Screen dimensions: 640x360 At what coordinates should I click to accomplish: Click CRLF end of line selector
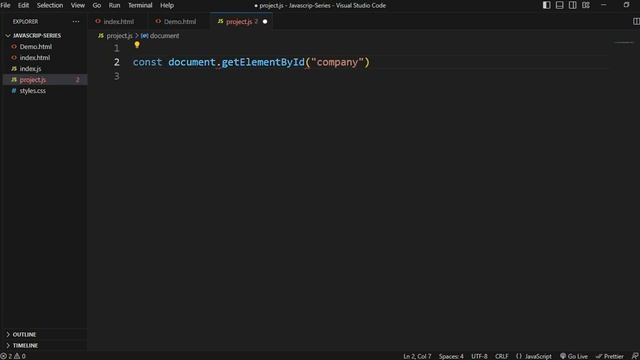(502, 356)
